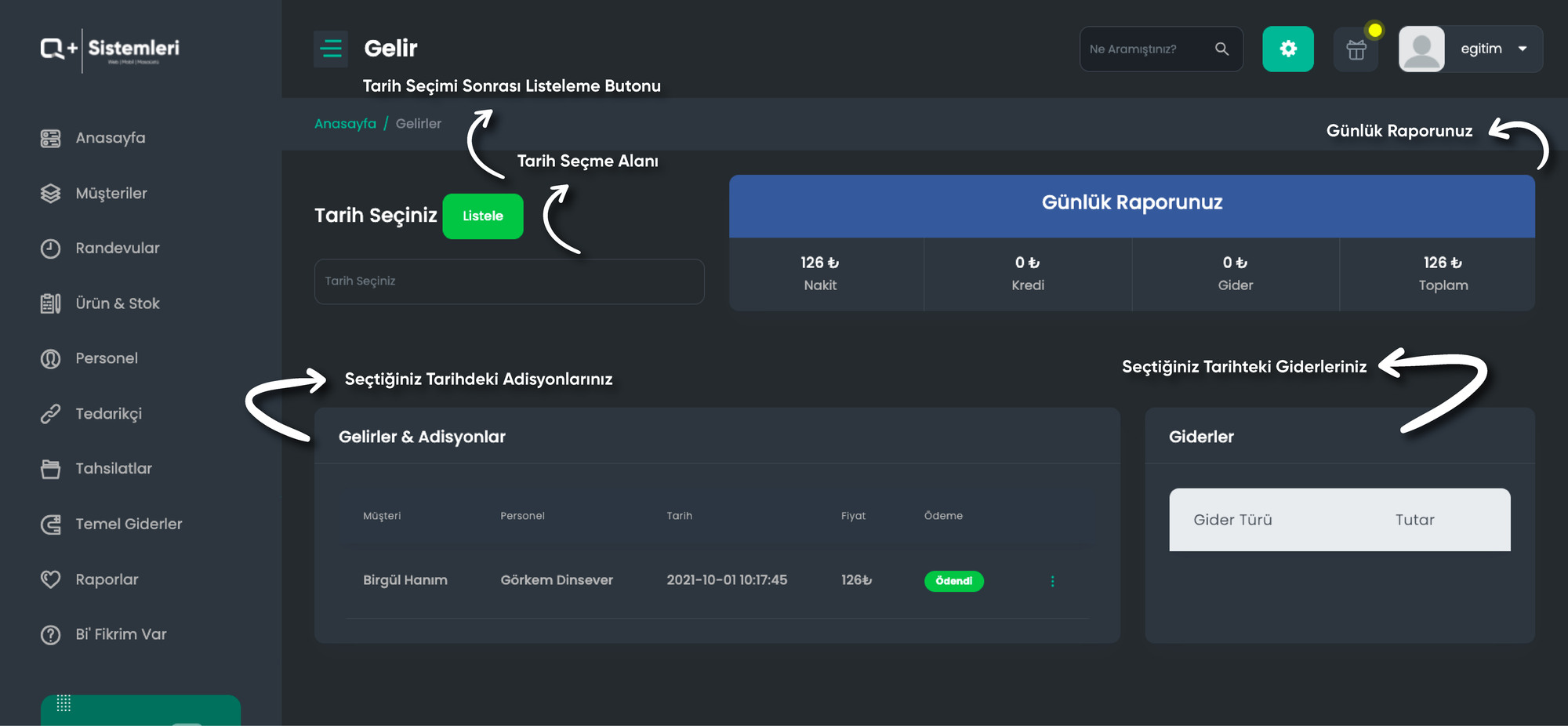
Task: Click the Personel sidebar icon
Action: (50, 359)
